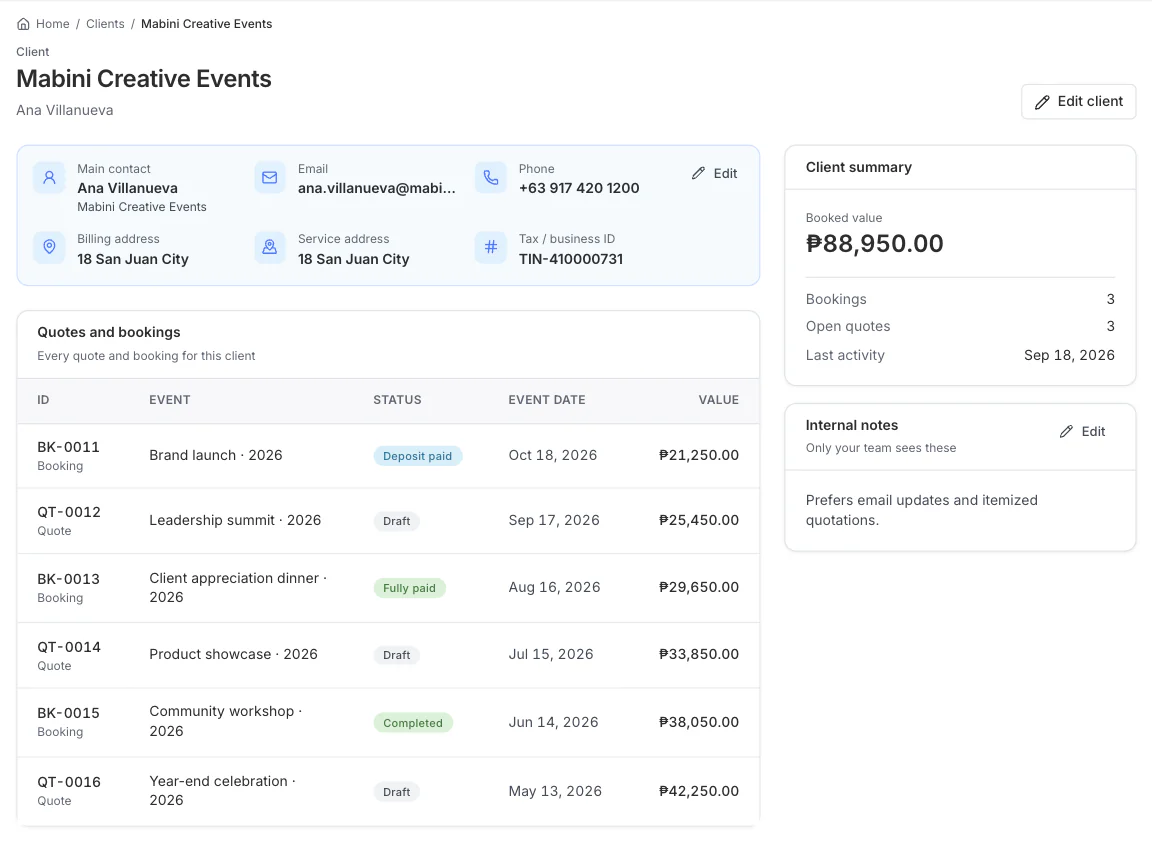Click the truncated email address ana.villanueva@mabi...
Viewport: 1152px width, 842px height.
point(376,188)
